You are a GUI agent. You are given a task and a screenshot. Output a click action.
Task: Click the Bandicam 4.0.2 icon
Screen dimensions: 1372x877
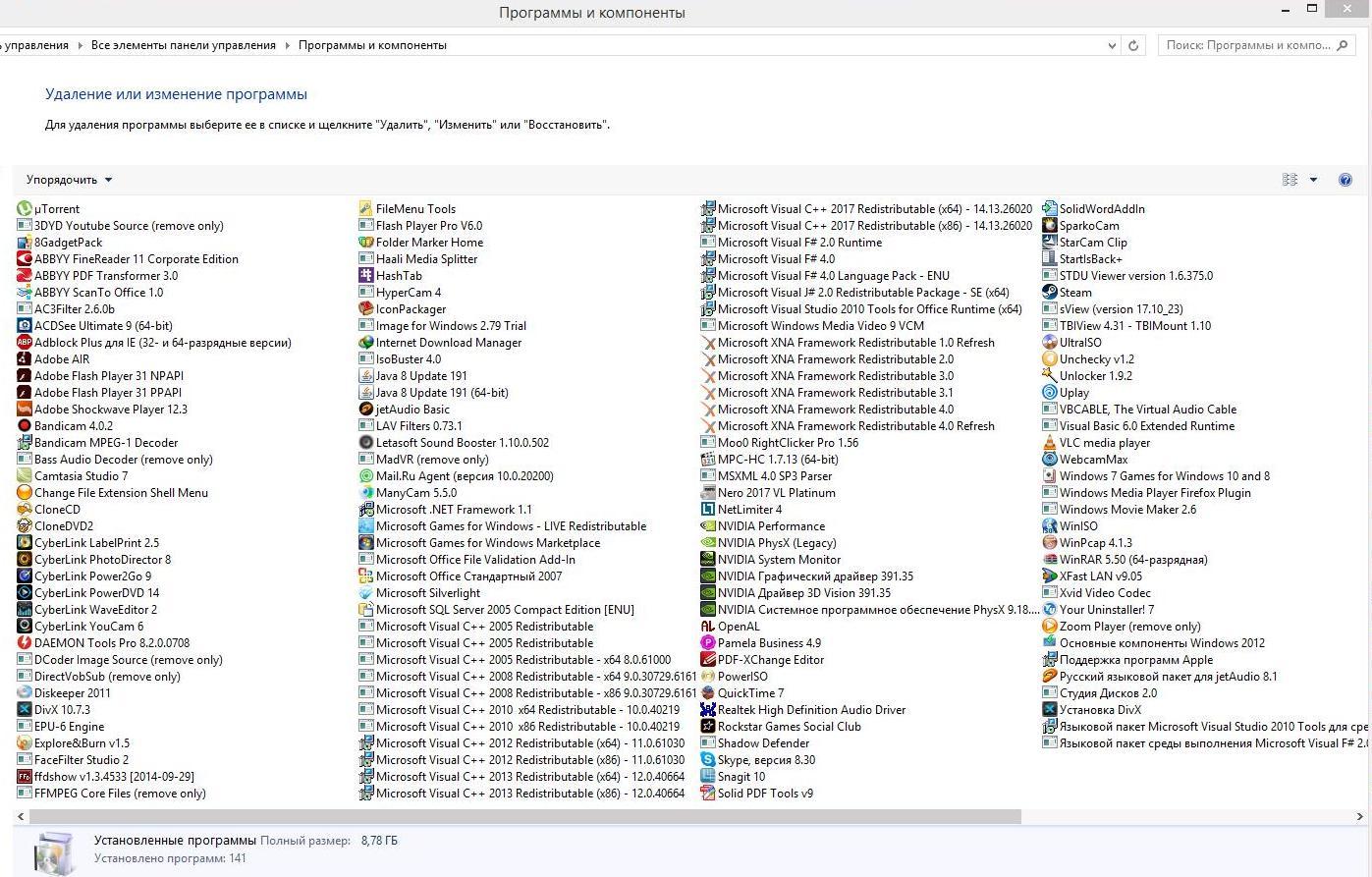[x=25, y=425]
